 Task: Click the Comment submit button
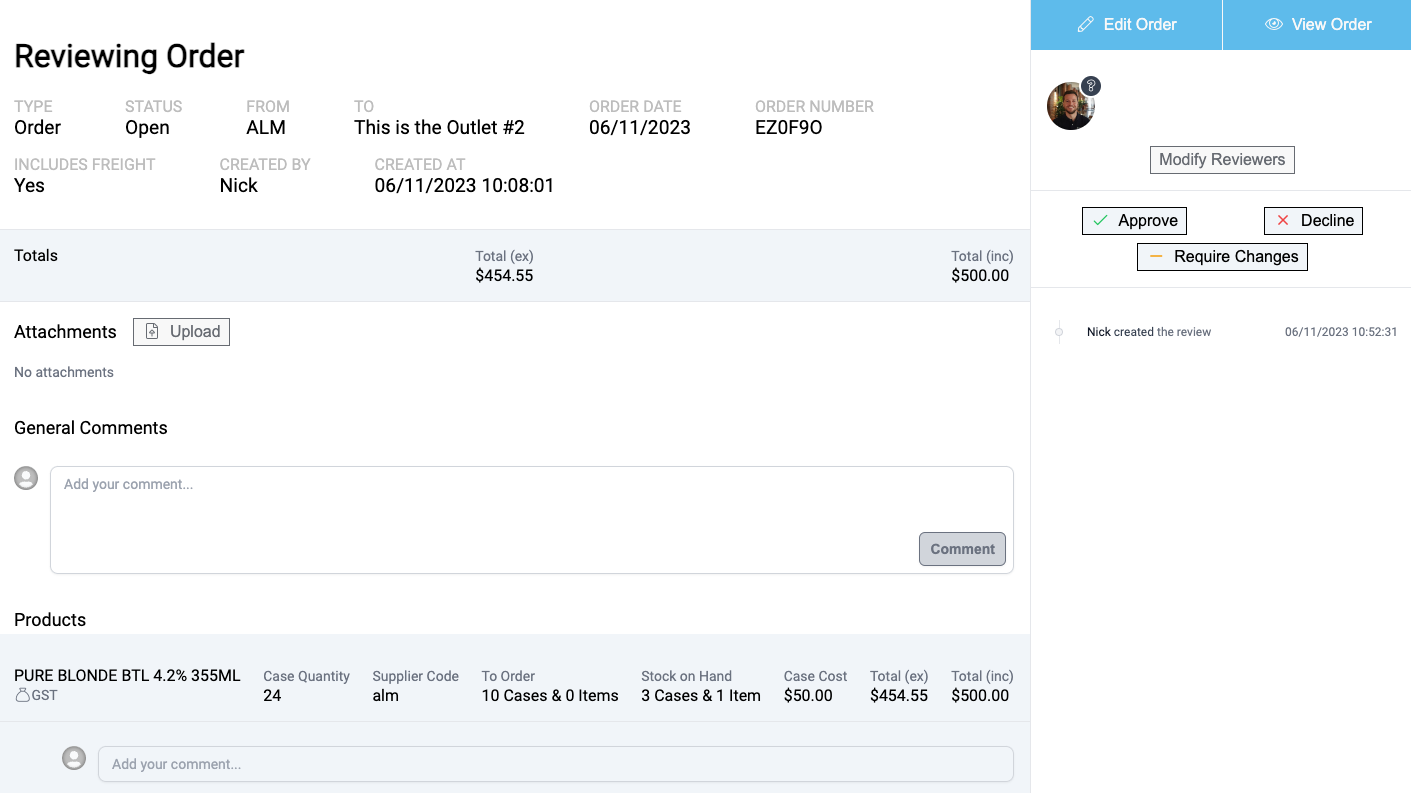point(961,549)
